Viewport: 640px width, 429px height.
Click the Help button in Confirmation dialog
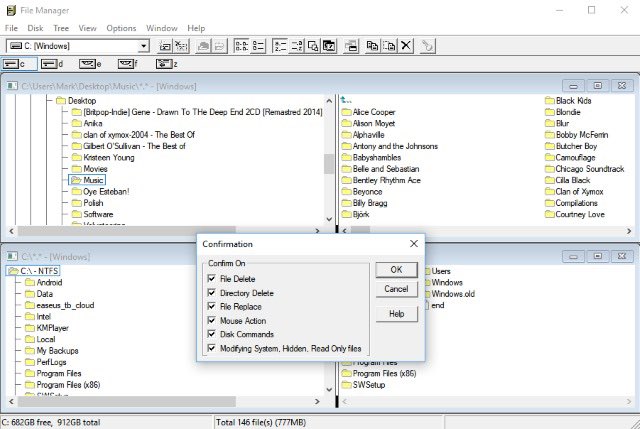pyautogui.click(x=396, y=314)
